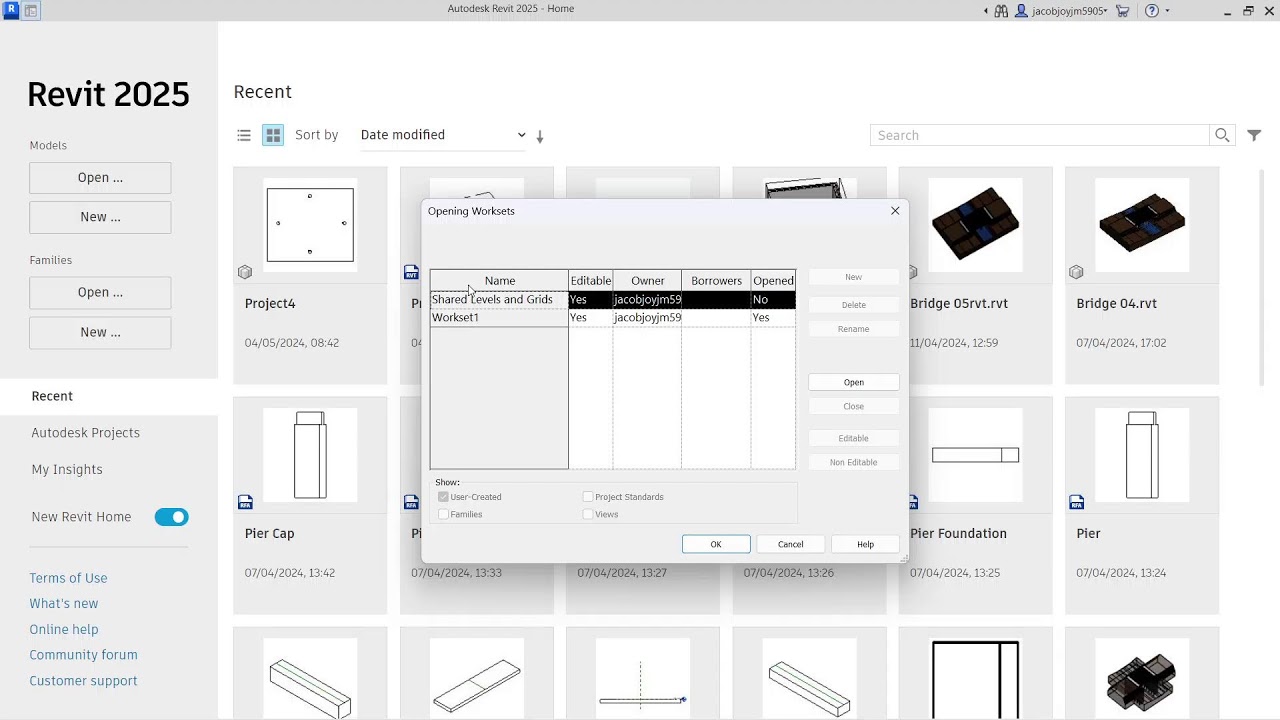The image size is (1280, 720).
Task: Reverse sort order with the arrow icon
Action: tap(540, 136)
